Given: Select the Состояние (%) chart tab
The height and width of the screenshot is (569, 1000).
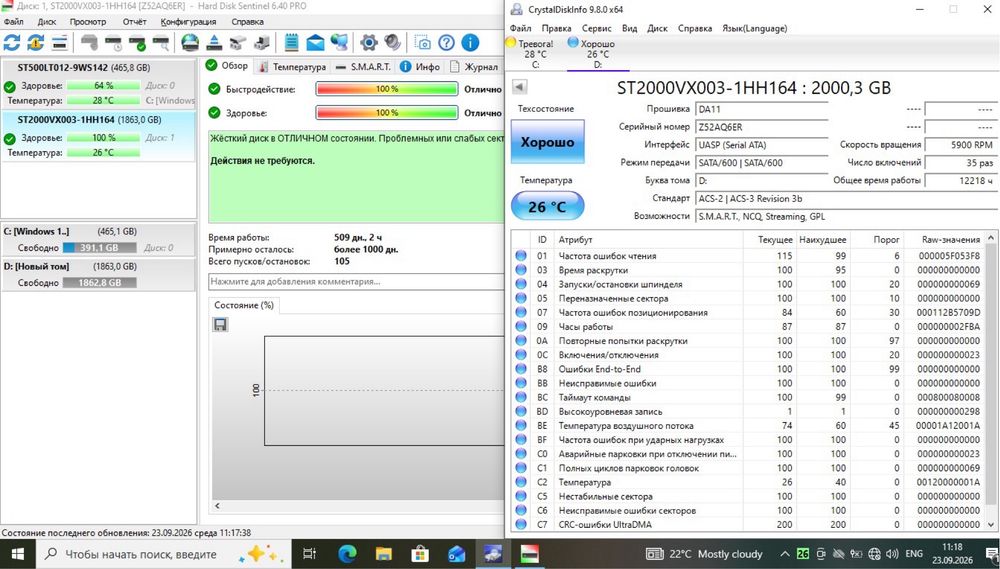Looking at the screenshot, I should tap(244, 305).
